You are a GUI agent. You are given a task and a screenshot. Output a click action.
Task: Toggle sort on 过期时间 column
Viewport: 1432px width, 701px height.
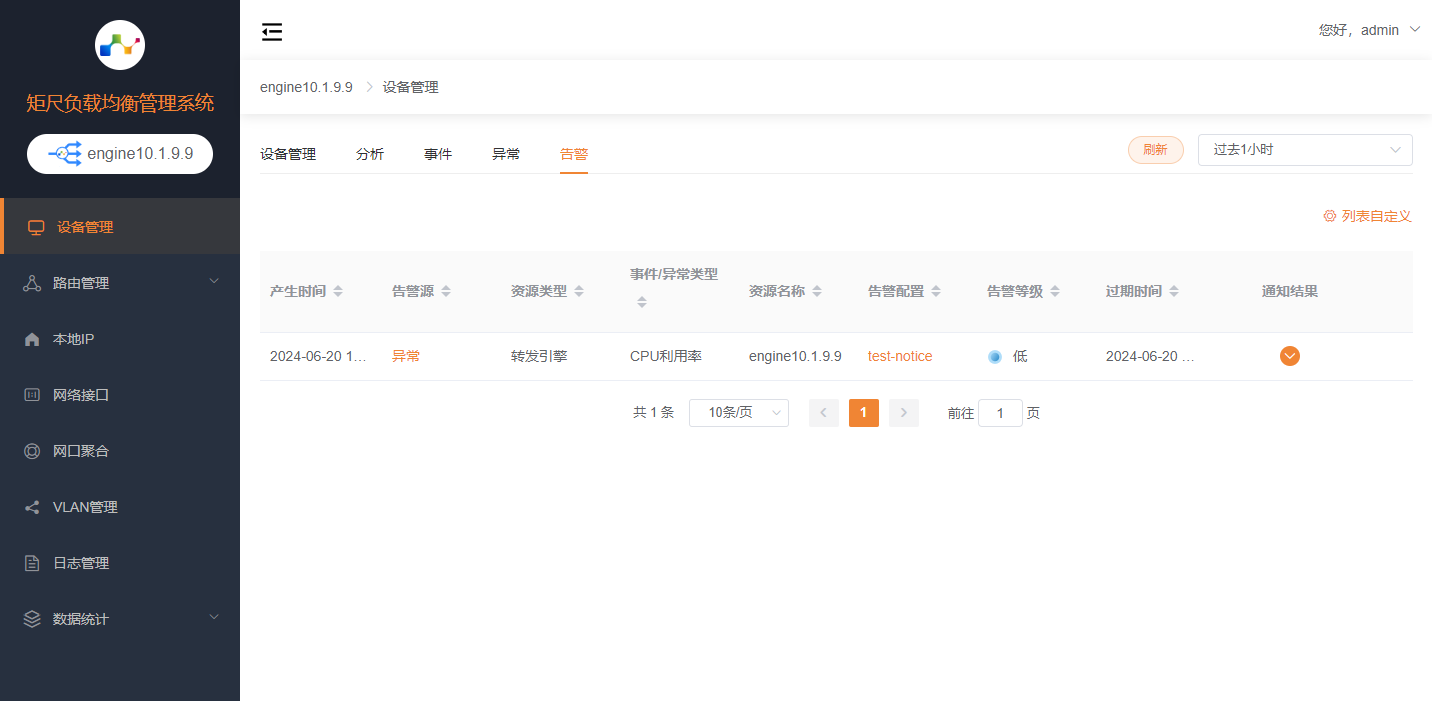coord(1173,291)
